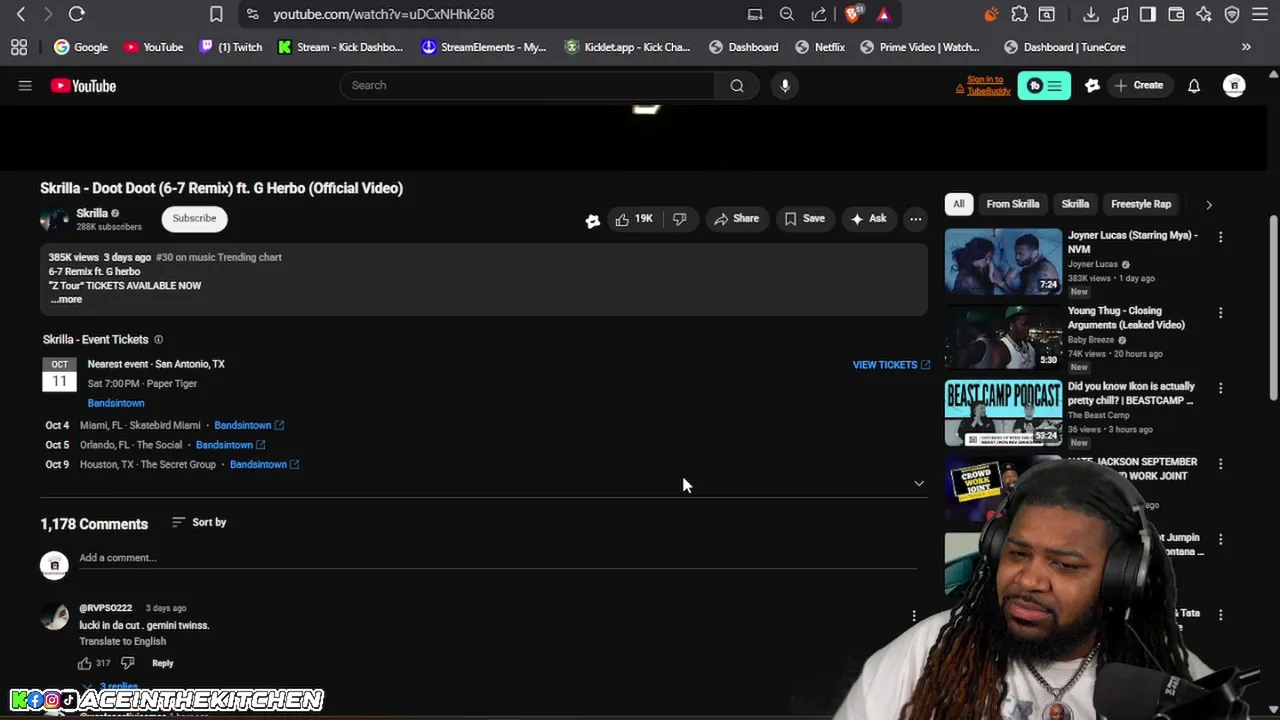Open the Twitch bookmark
The height and width of the screenshot is (720, 1280).
pos(231,47)
